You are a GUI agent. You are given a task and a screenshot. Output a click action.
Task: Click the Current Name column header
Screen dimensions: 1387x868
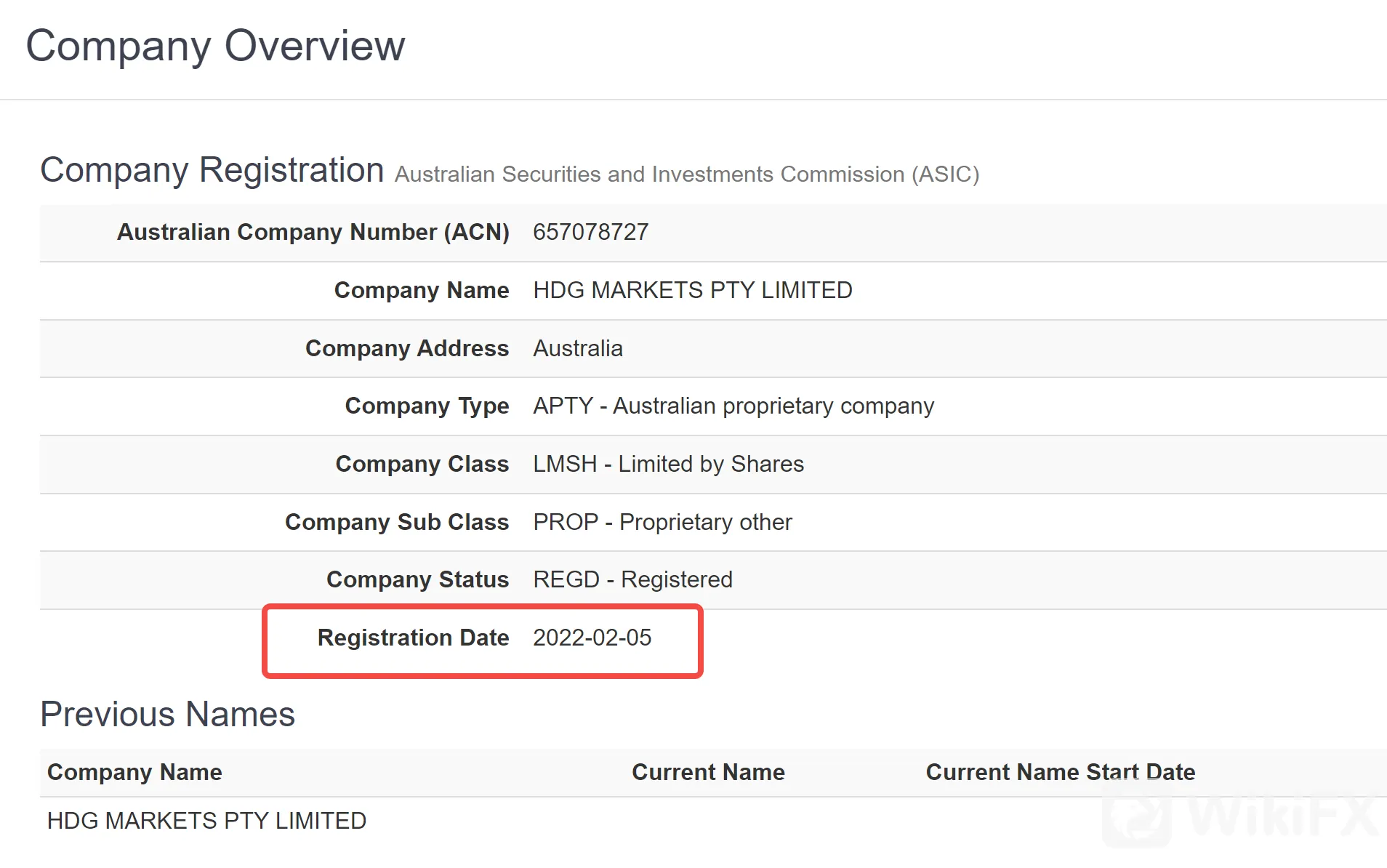tap(709, 772)
